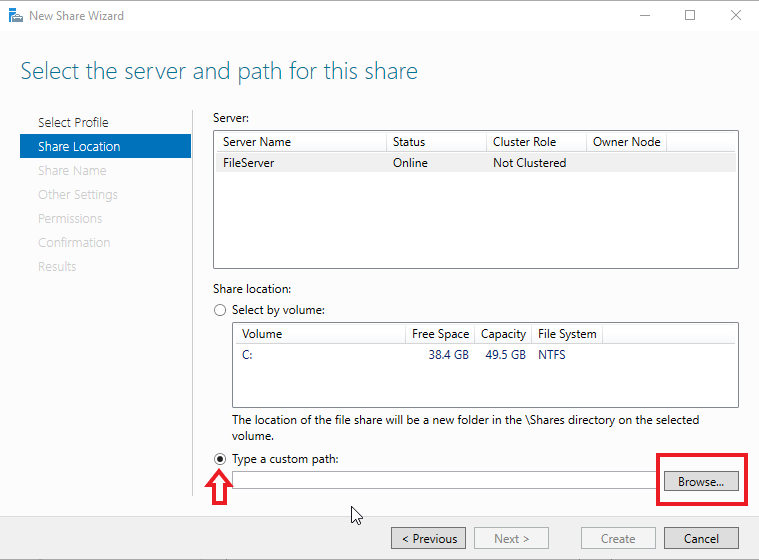Sort servers by Server Name column header
Viewport: 759px width, 560px height.
(x=301, y=142)
